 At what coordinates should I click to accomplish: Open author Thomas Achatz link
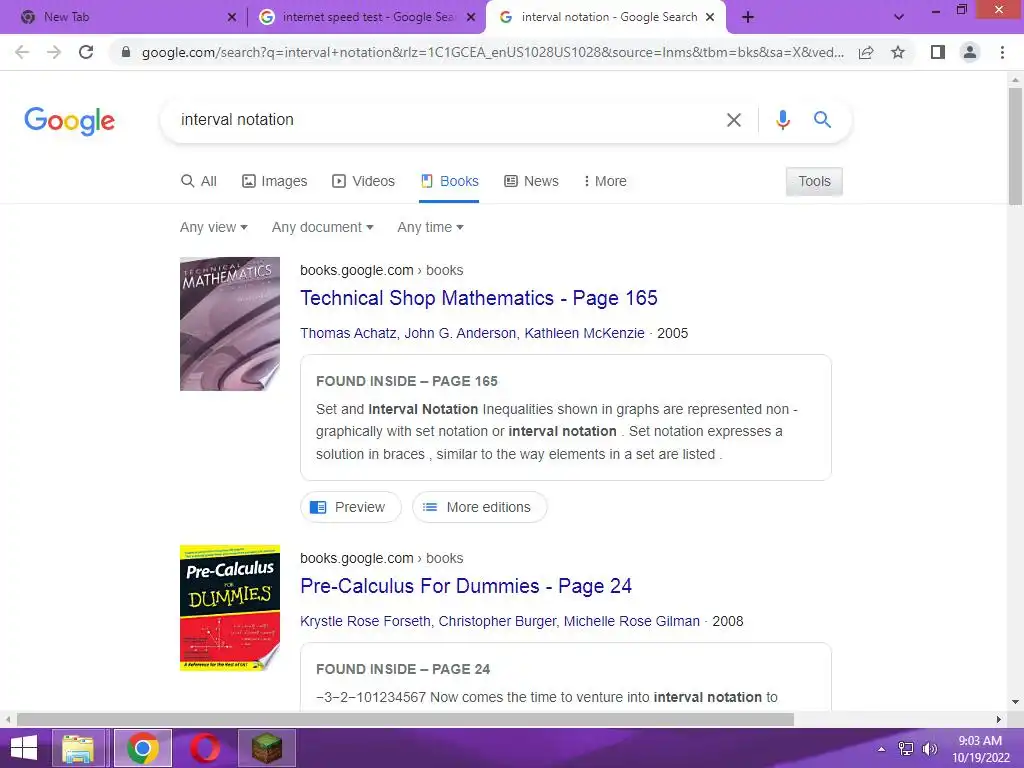pyautogui.click(x=348, y=333)
